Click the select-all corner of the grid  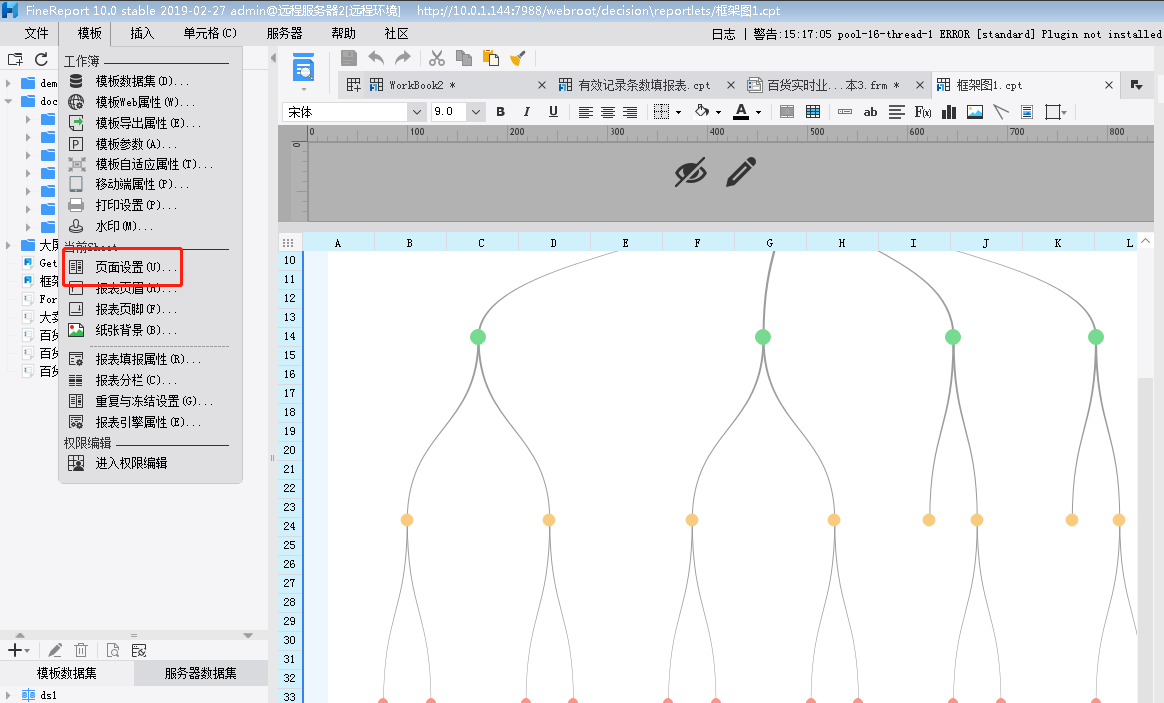pos(288,243)
